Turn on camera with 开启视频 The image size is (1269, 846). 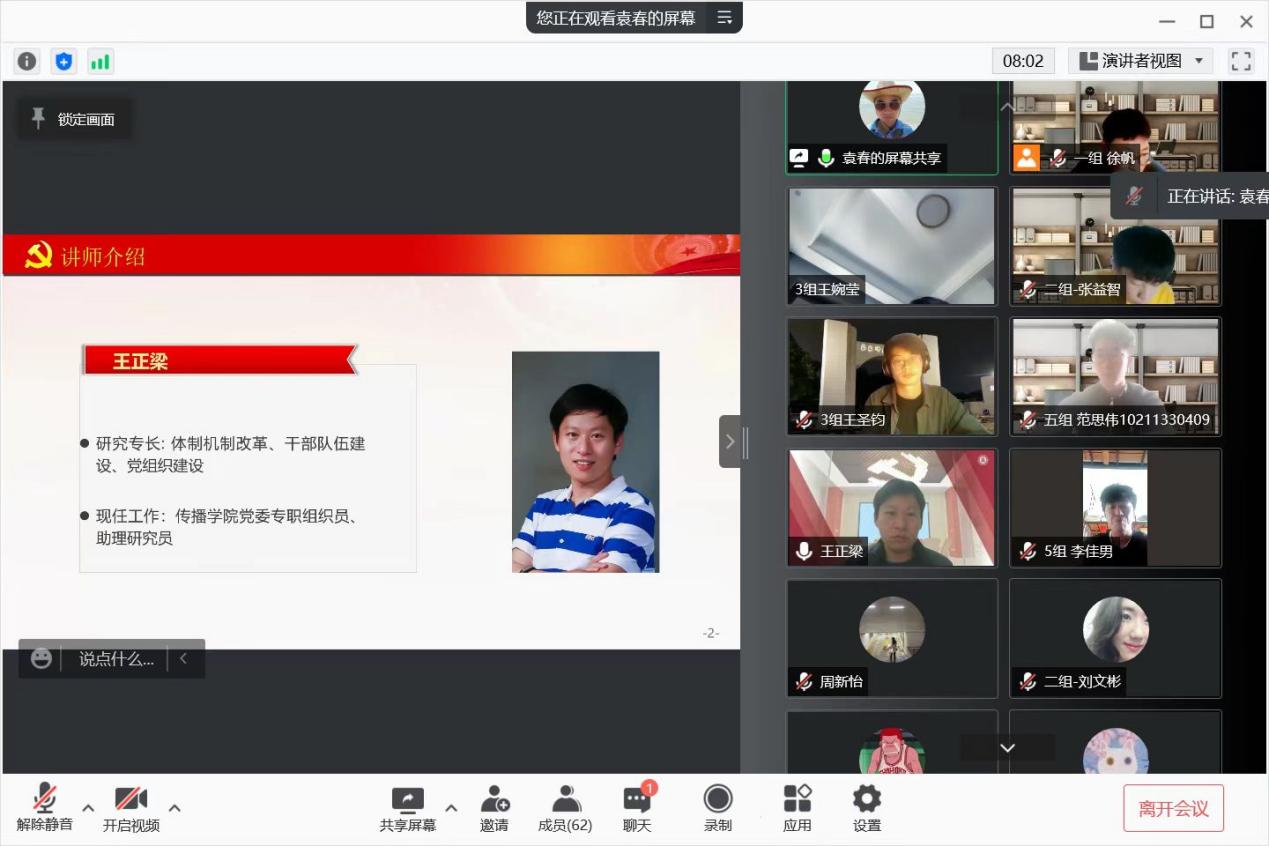coord(131,808)
